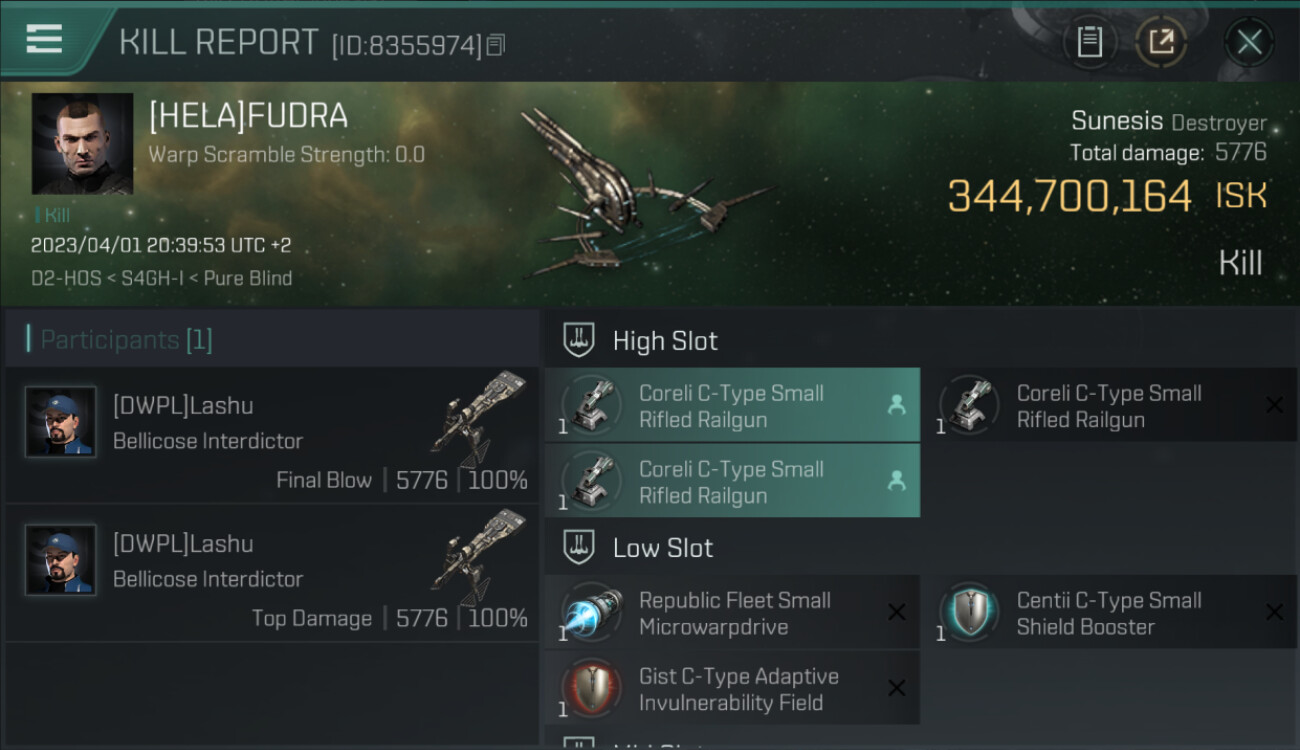The height and width of the screenshot is (750, 1300).
Task: Open Lashu's portrait in Final Blow row
Action: pos(61,422)
